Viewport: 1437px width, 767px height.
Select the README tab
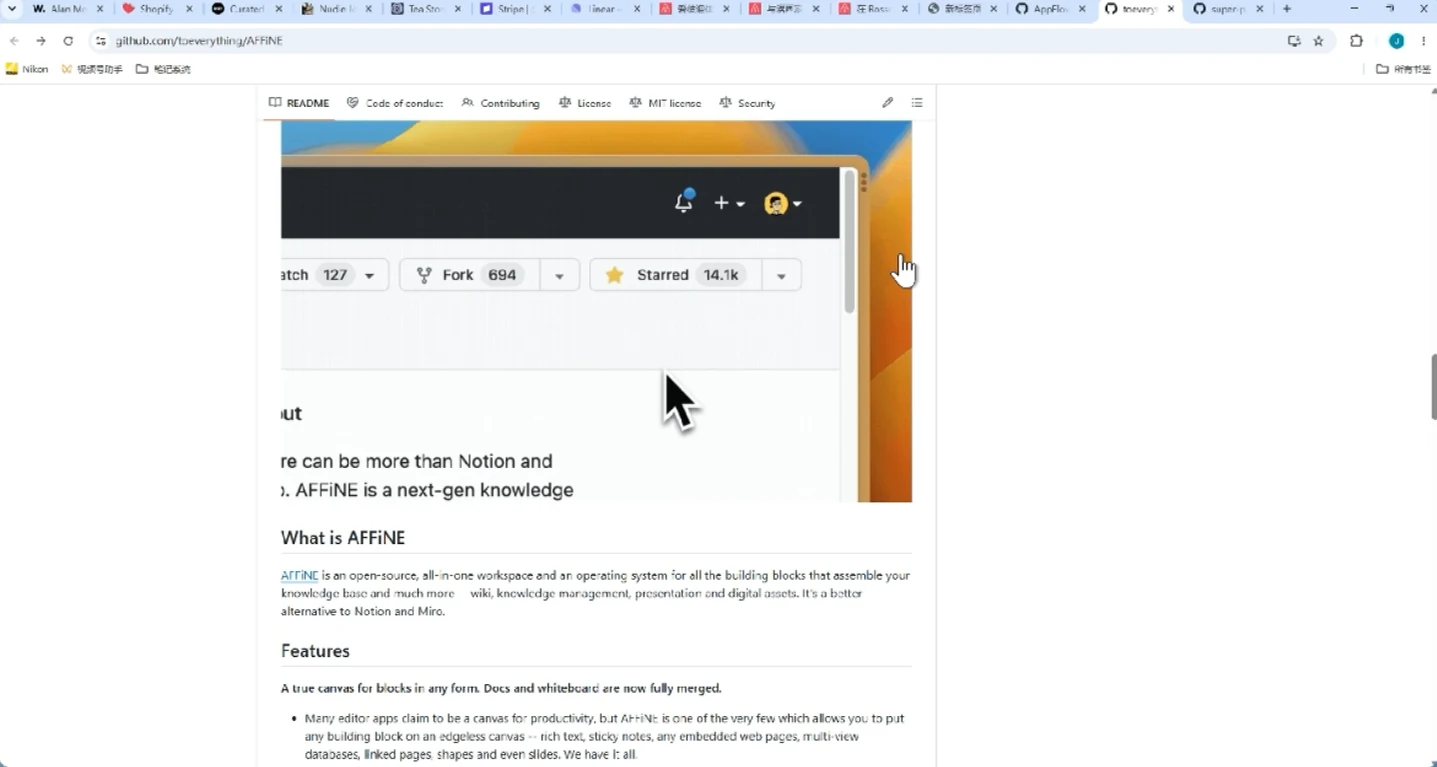pos(299,103)
